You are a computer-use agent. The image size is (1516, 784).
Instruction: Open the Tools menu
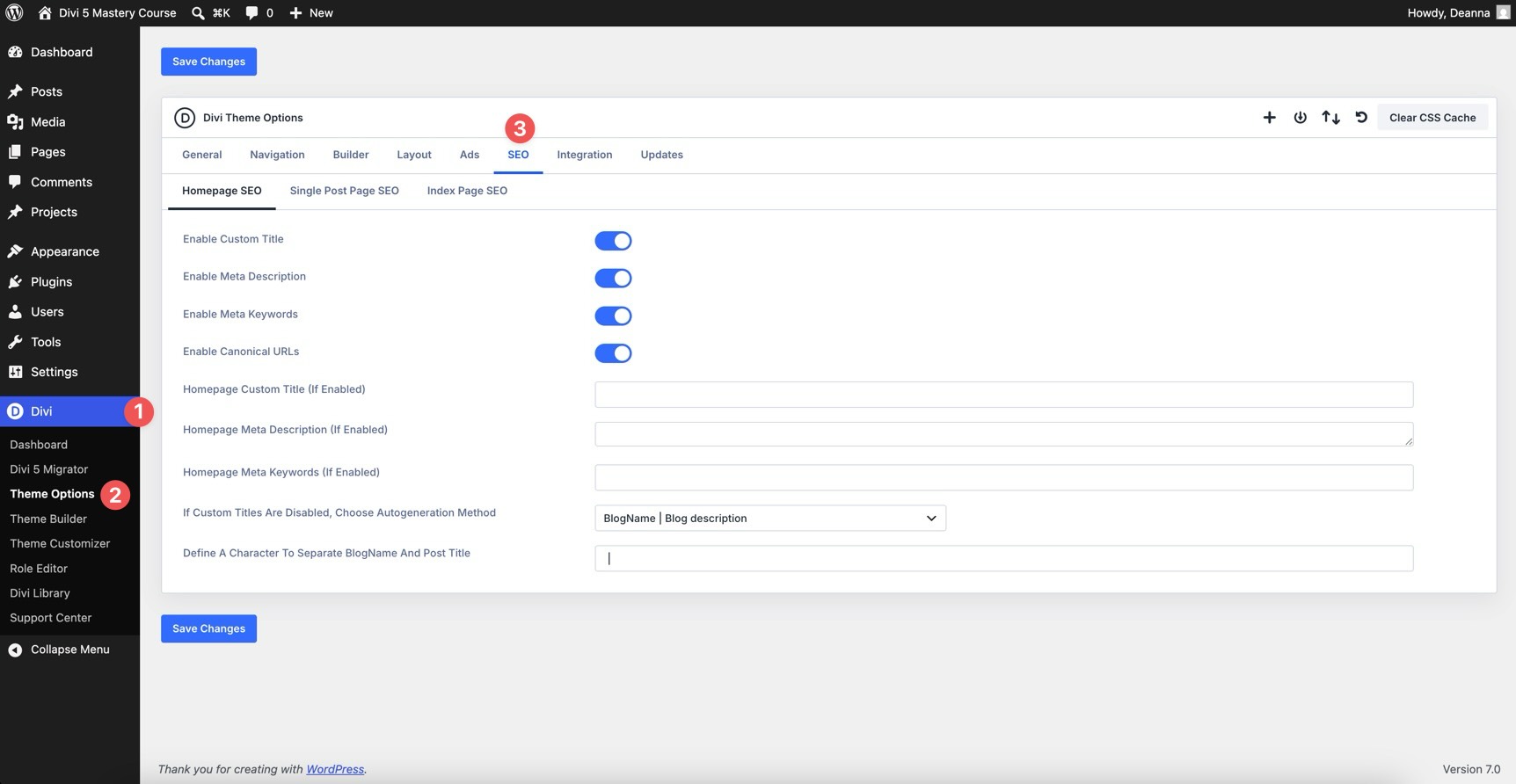point(69,342)
